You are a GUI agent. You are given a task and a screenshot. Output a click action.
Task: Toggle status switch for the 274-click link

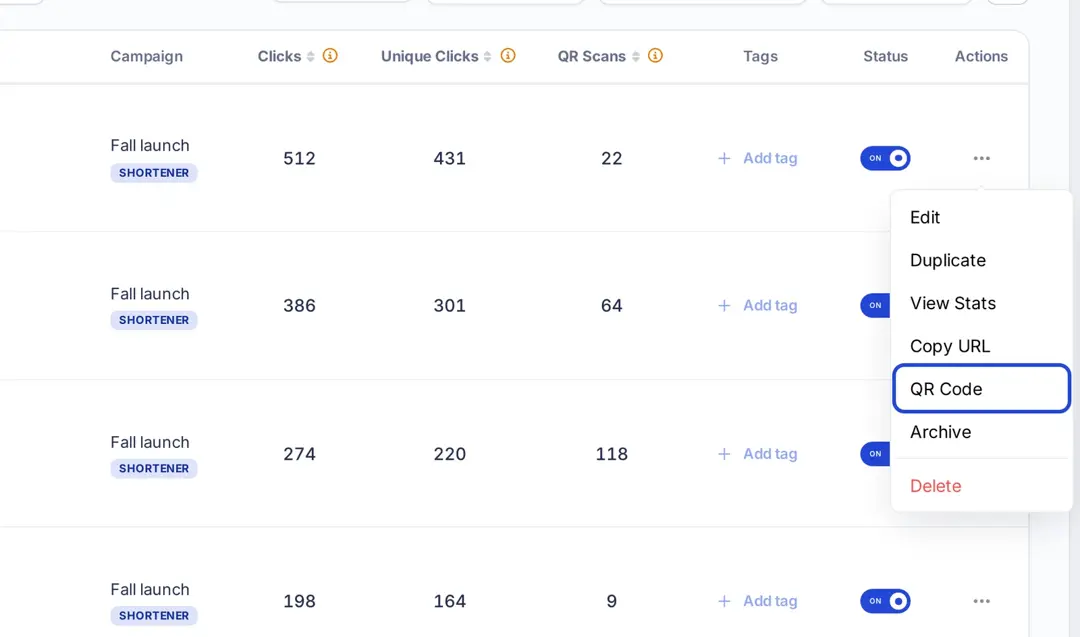875,454
